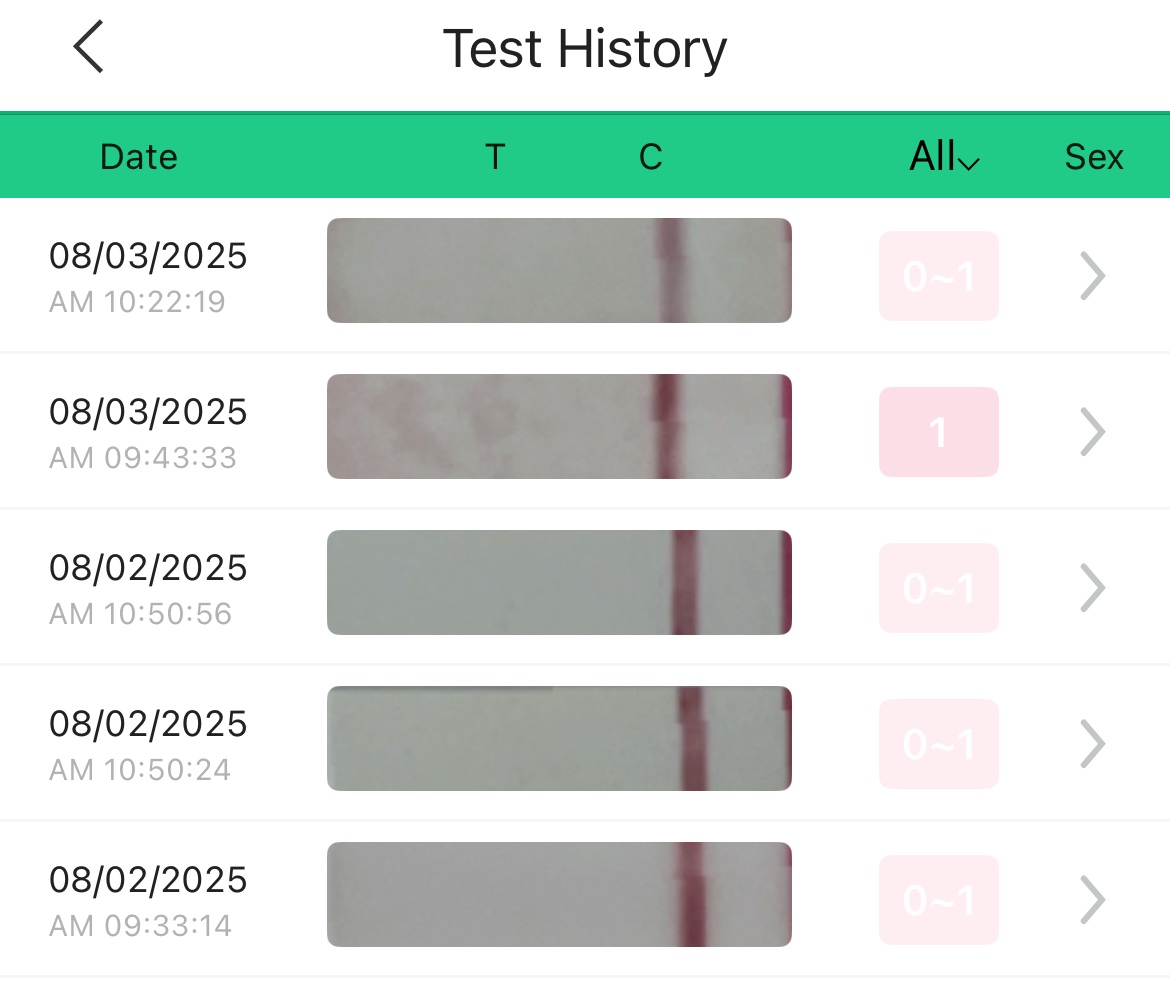Tap the 0~1 result badge for 10:50:24
This screenshot has width=1170, height=987.
(x=938, y=744)
